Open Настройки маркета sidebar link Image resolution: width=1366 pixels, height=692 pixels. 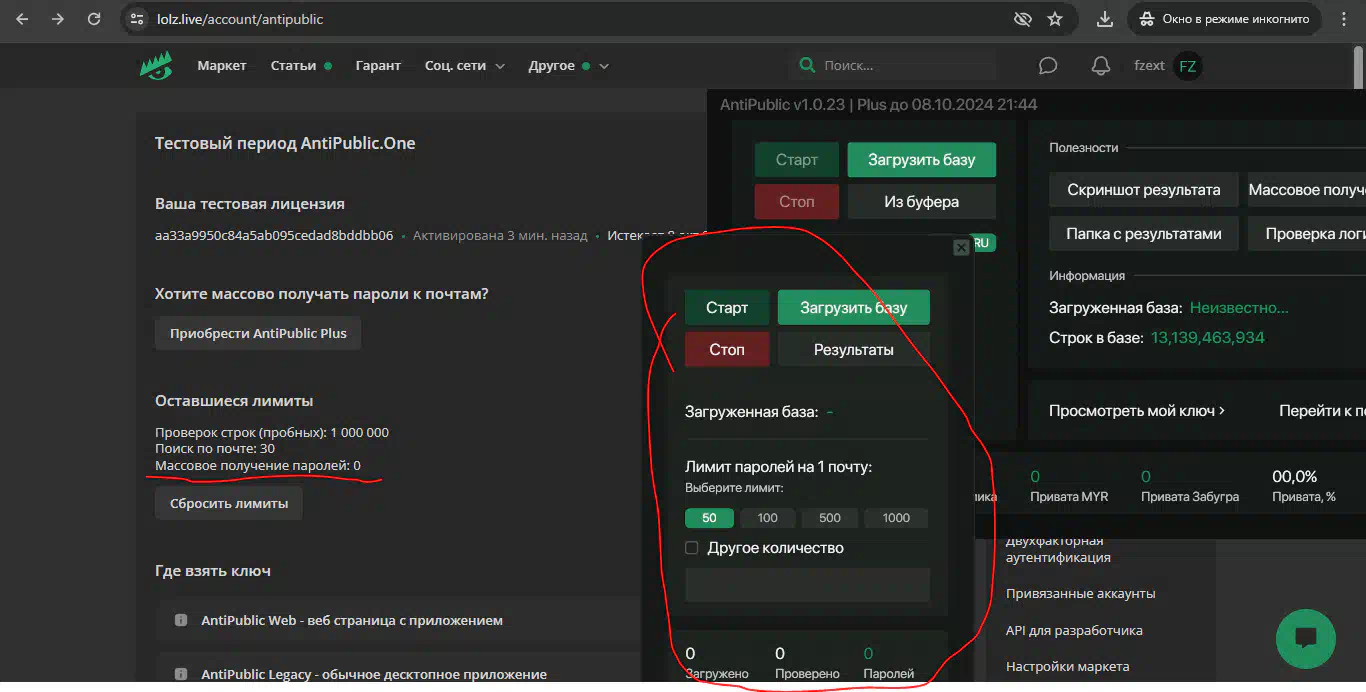1067,666
